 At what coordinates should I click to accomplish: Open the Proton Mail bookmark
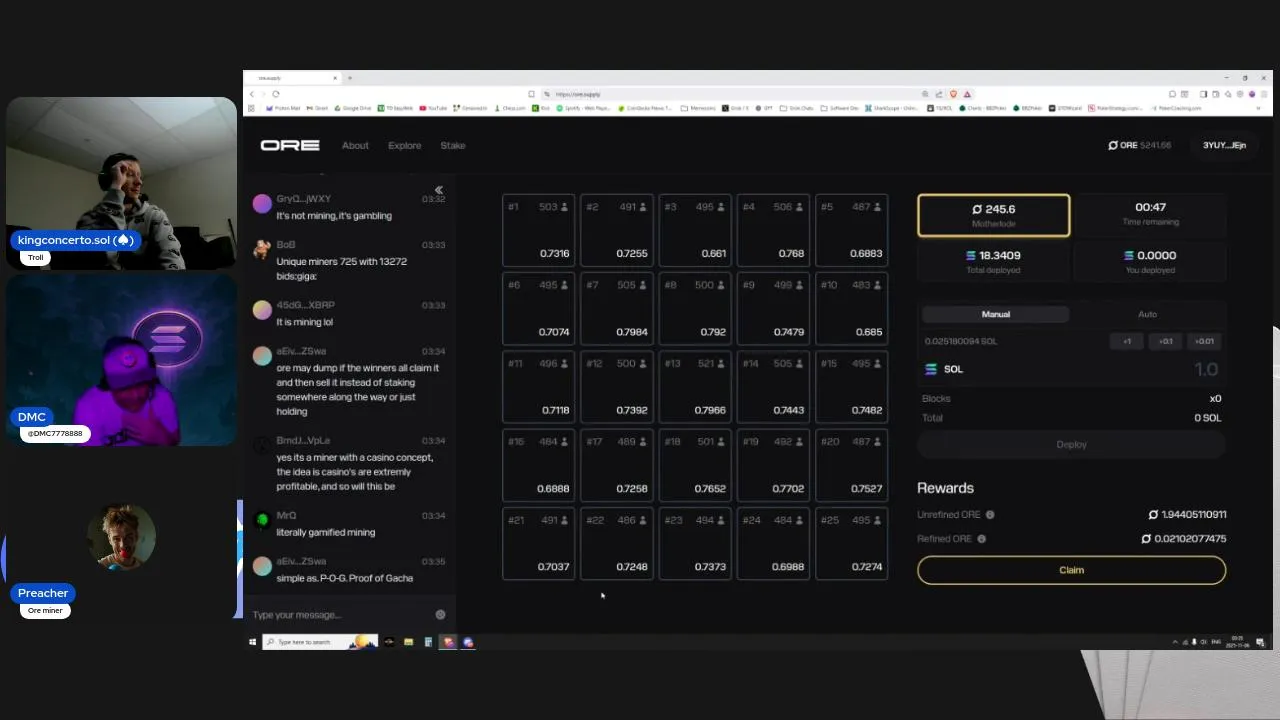point(283,108)
